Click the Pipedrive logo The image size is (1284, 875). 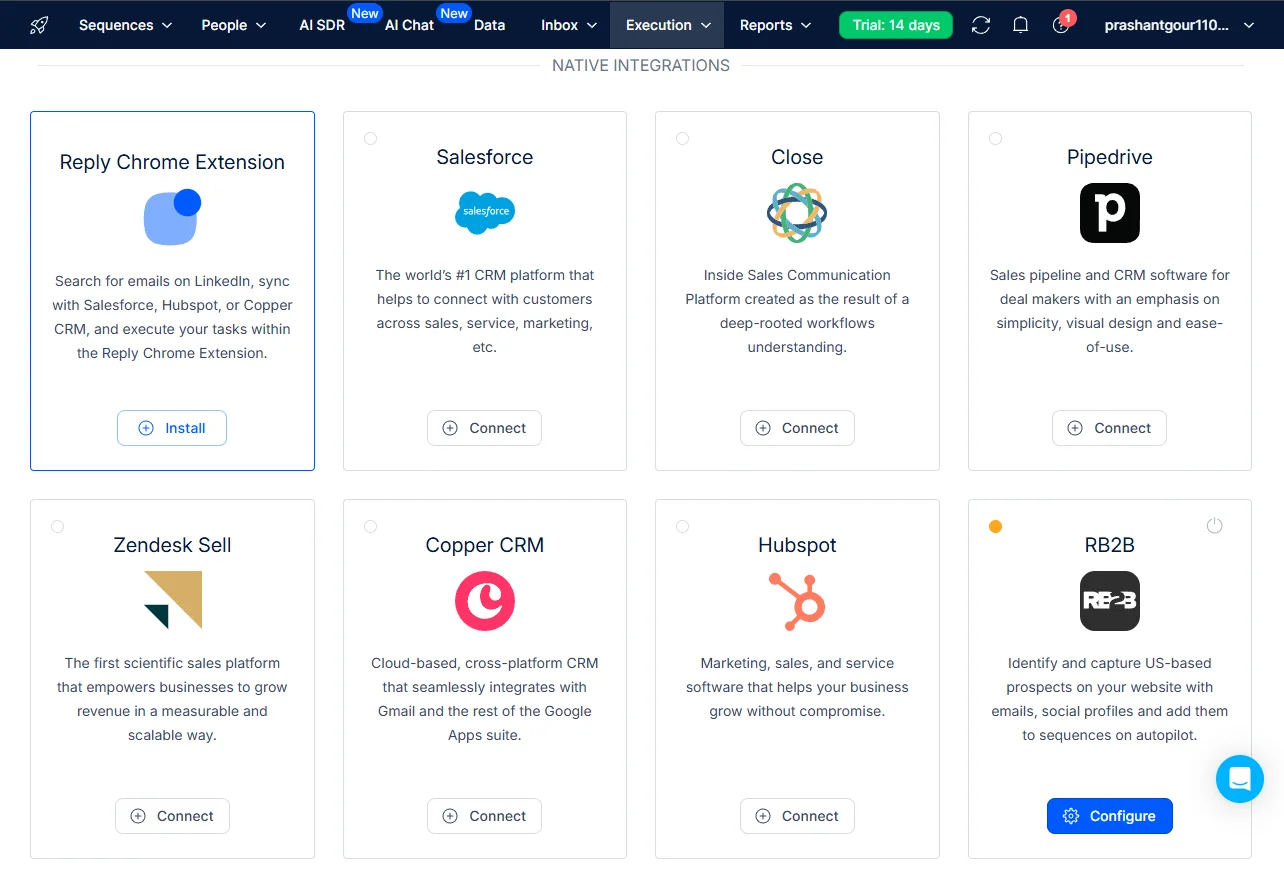[1110, 212]
